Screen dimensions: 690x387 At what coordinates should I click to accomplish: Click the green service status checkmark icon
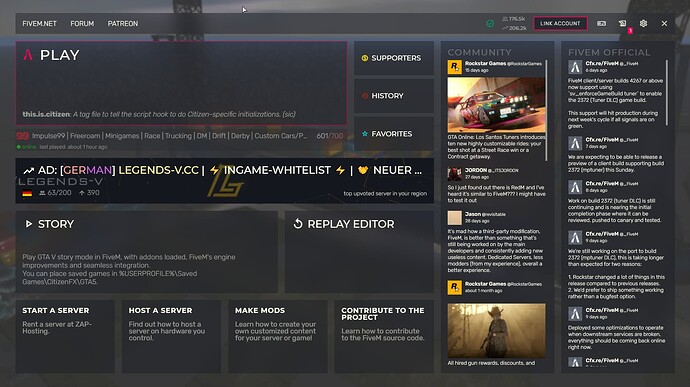coord(490,23)
